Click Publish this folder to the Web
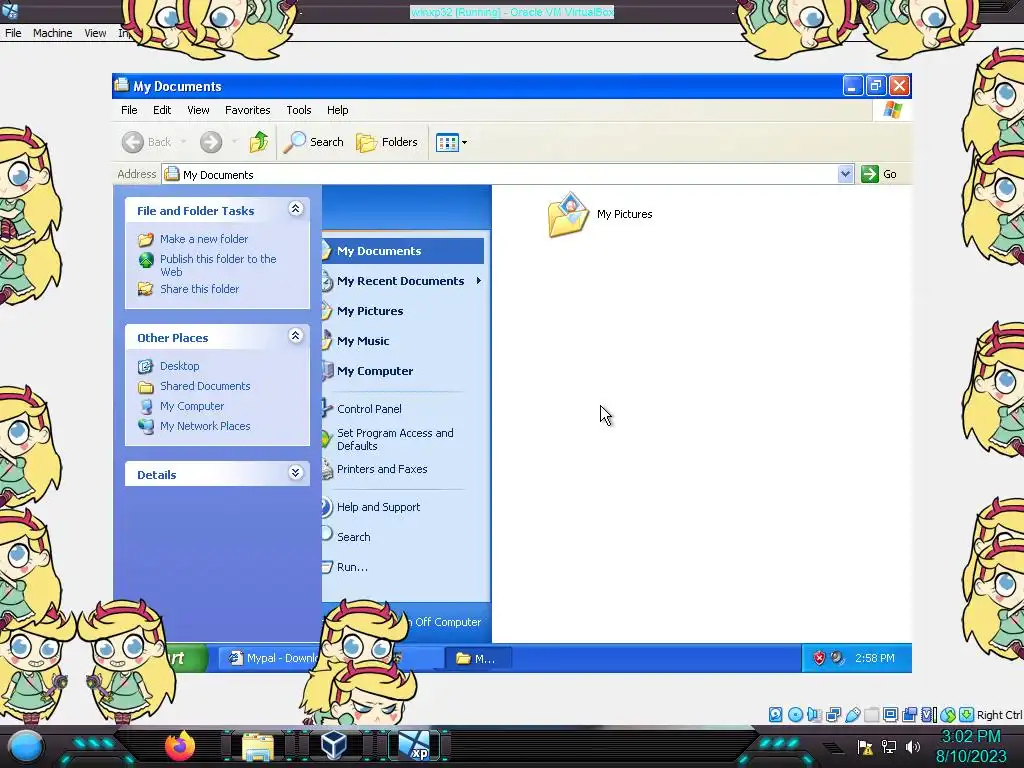The width and height of the screenshot is (1024, 768). [218, 265]
